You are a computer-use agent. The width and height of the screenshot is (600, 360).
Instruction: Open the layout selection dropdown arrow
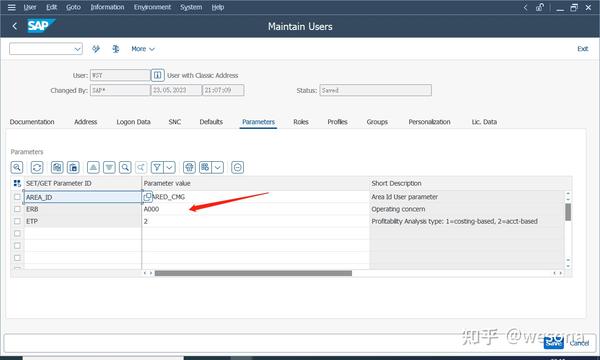[218, 167]
